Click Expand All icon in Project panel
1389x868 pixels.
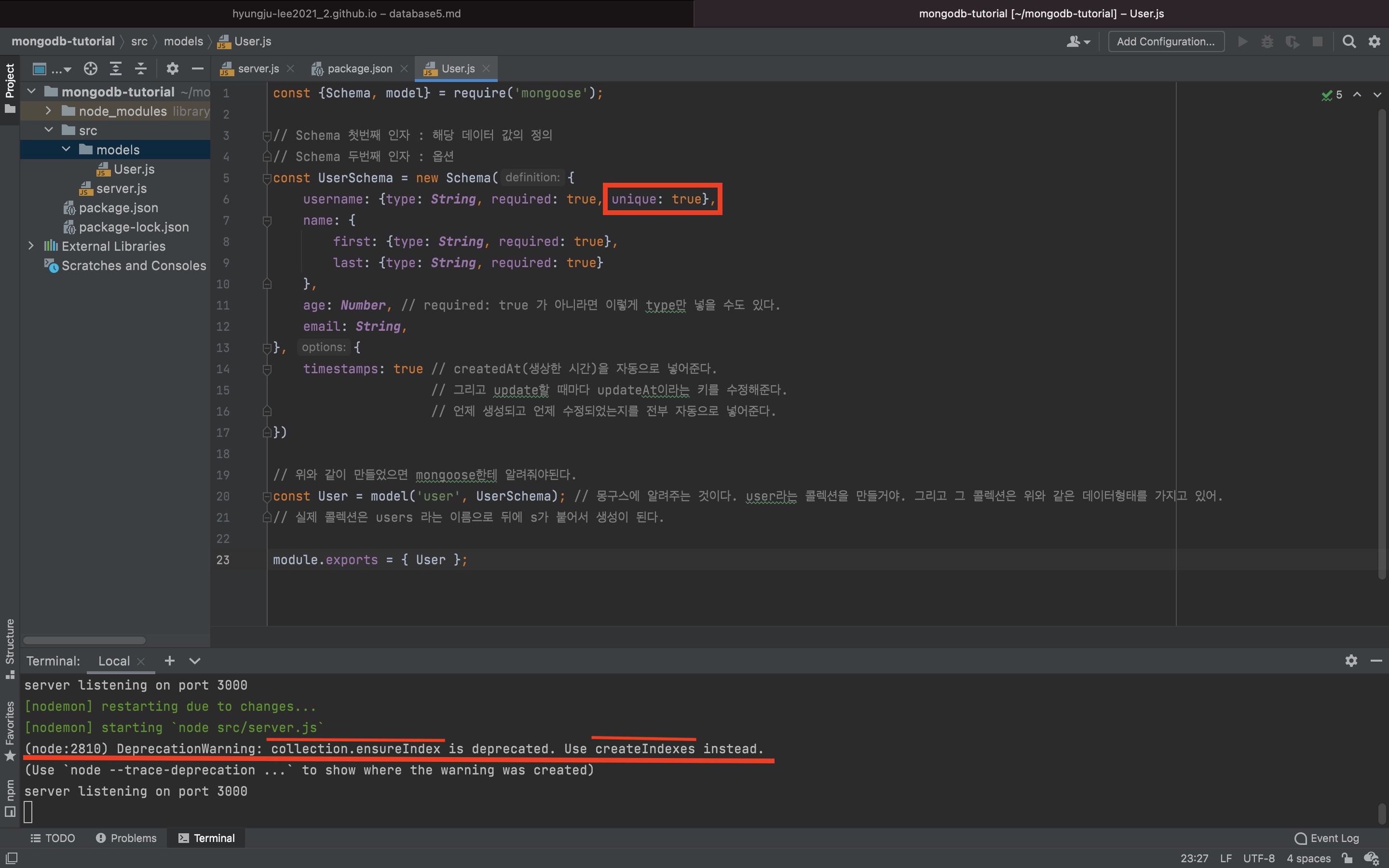115,69
